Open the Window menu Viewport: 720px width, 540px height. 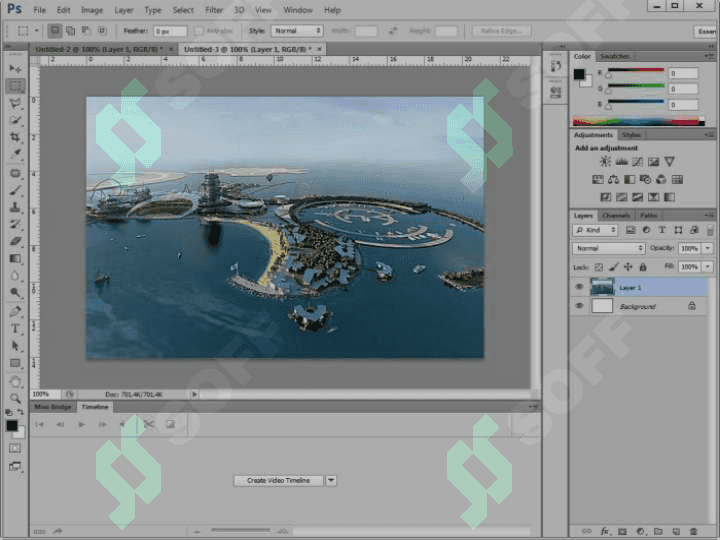298,10
